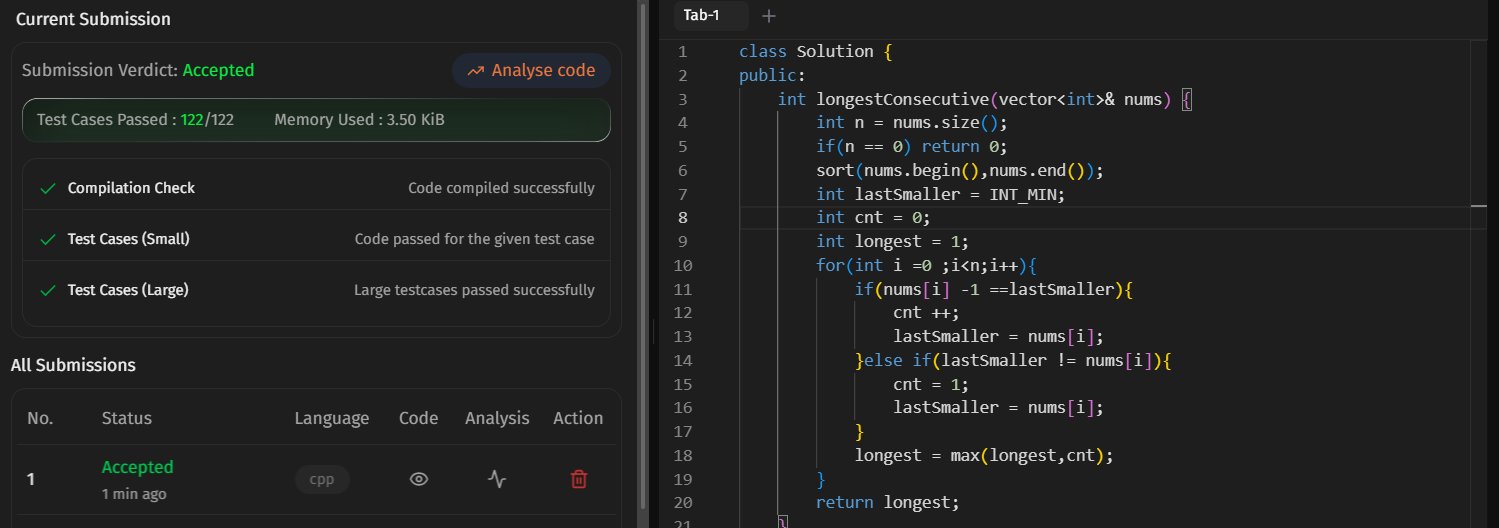Click the Analysis column header
The image size is (1499, 528).
(497, 418)
